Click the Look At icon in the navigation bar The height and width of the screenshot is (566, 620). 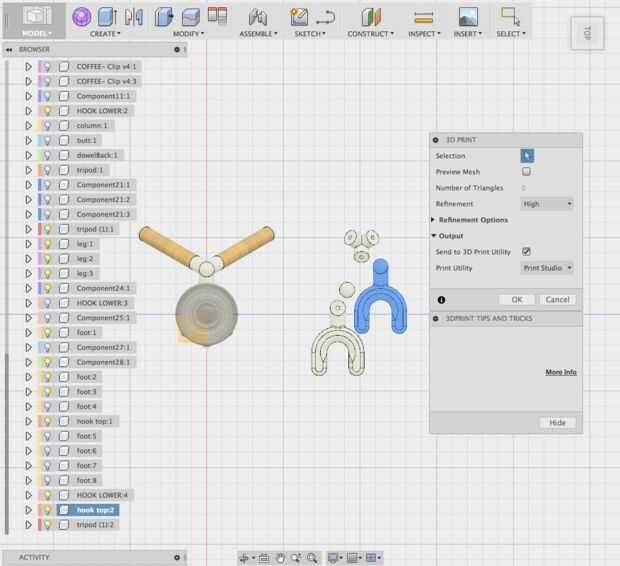264,558
